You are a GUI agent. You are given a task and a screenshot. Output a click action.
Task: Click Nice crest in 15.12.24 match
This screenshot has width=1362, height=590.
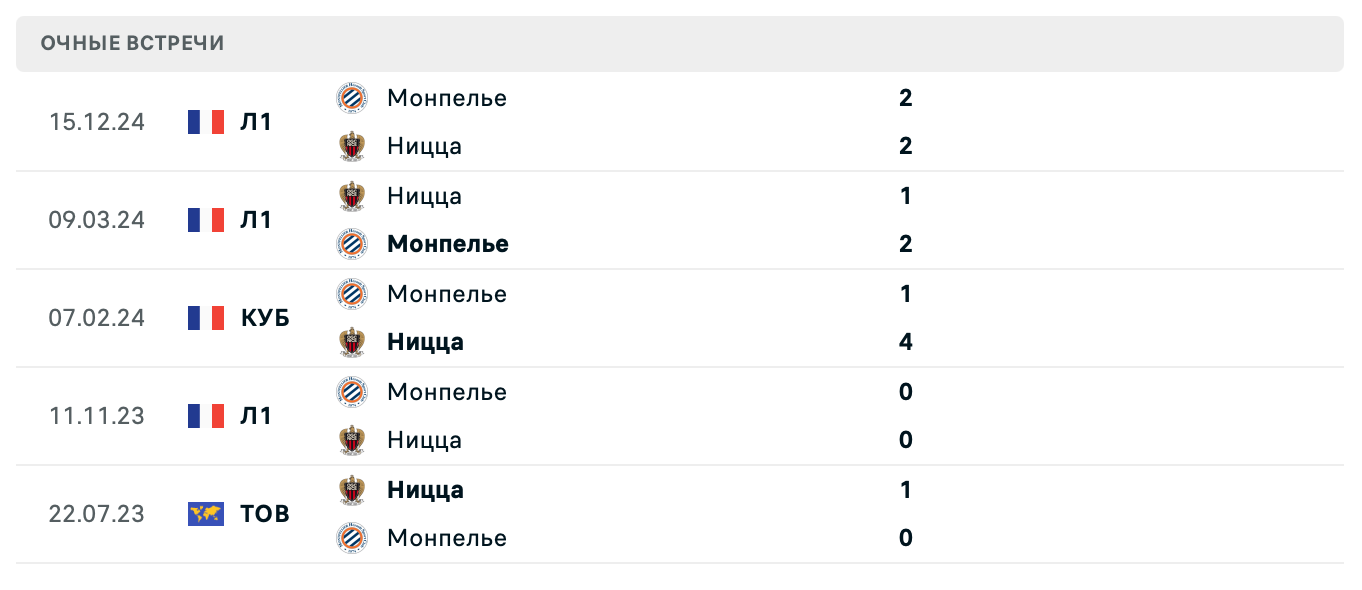(352, 146)
